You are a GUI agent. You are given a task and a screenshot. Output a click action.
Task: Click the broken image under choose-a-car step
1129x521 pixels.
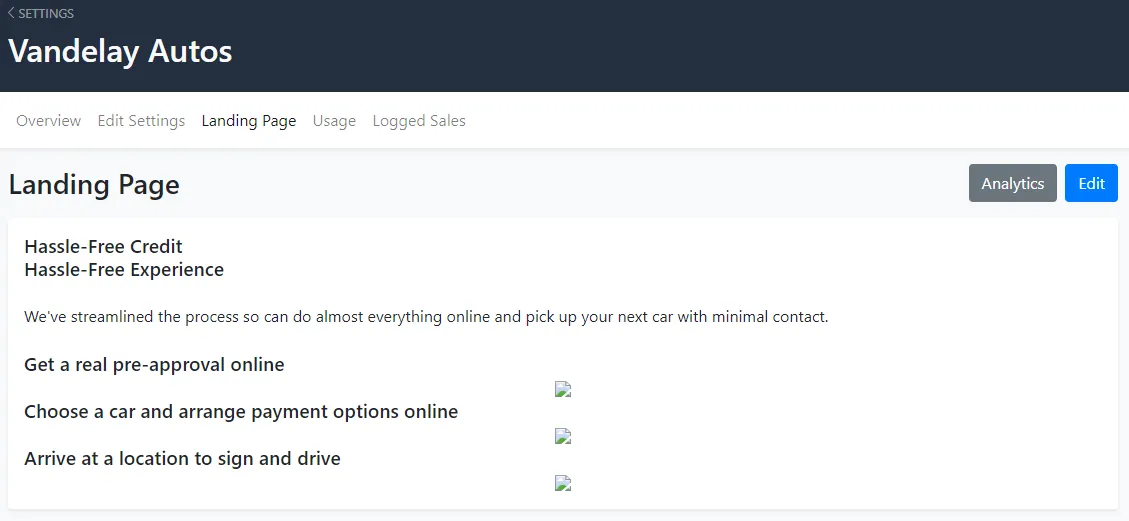tap(563, 437)
